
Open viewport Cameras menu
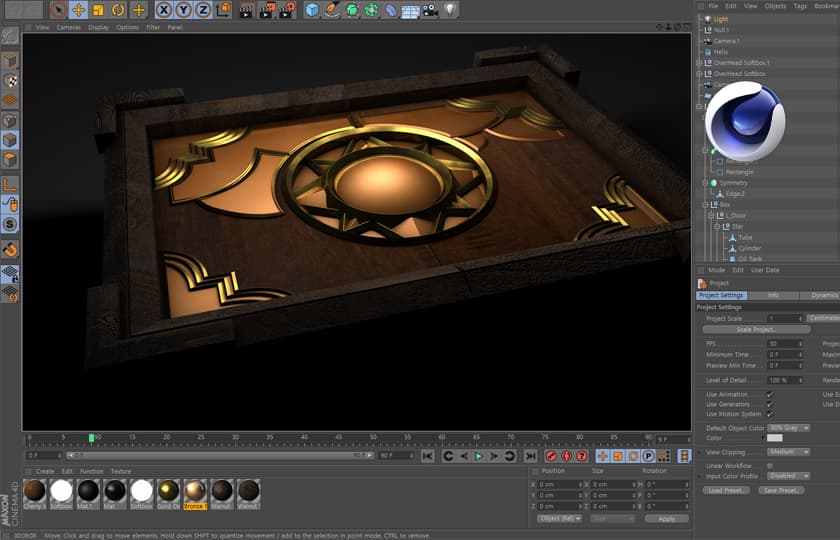tap(69, 27)
